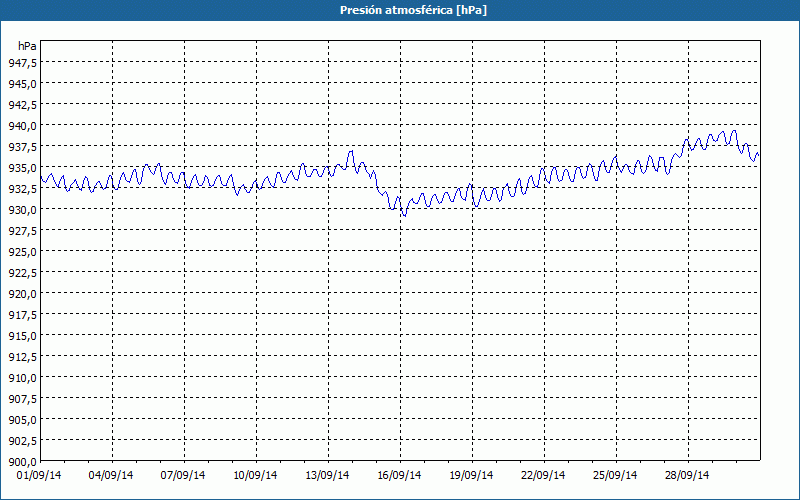This screenshot has height=500, width=800.
Task: Select the 922,5 y-axis label
Action: tap(22, 273)
